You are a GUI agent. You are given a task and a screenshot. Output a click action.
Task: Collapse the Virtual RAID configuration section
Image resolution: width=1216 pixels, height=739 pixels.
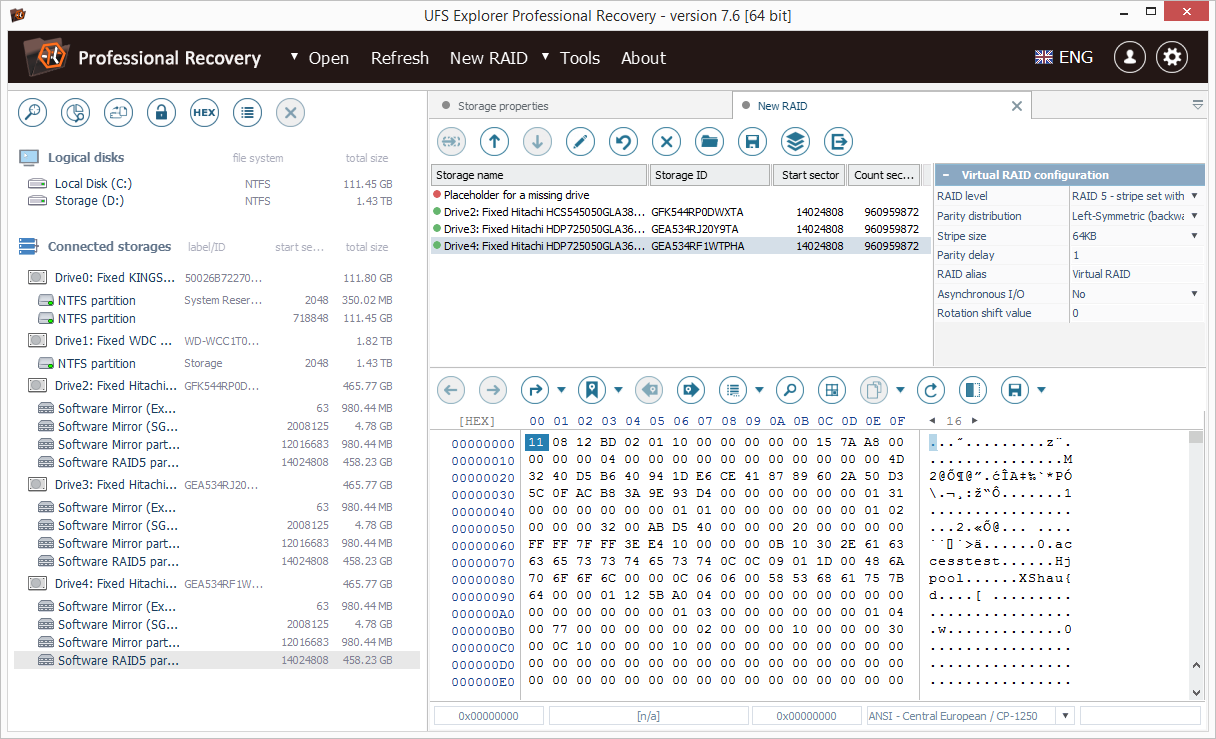click(x=945, y=175)
